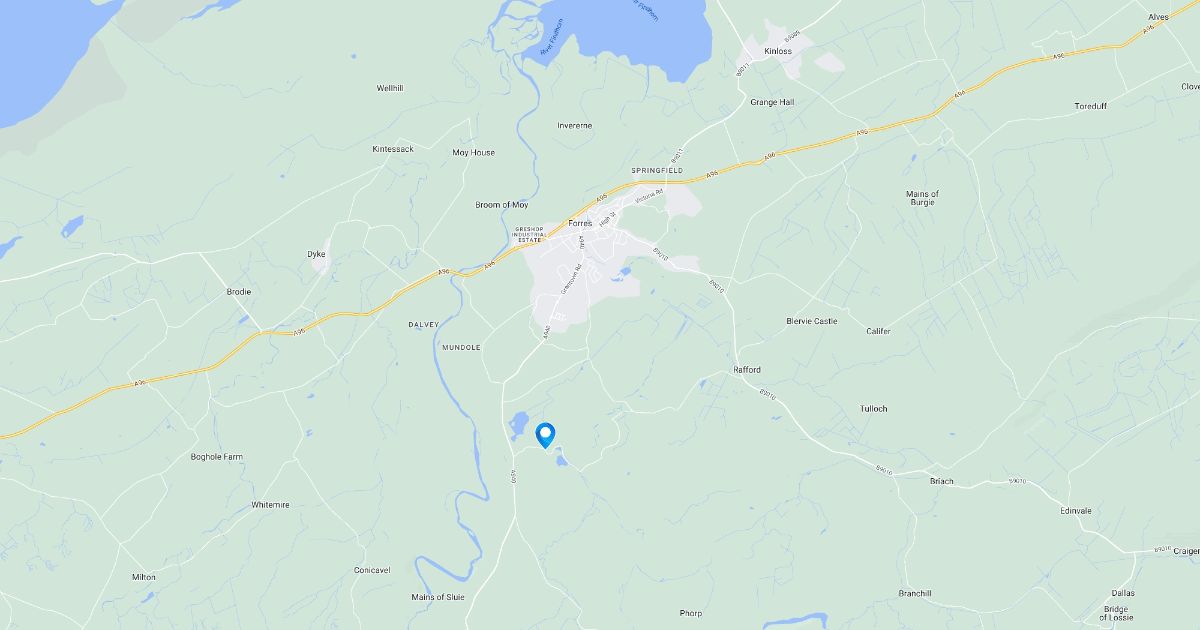This screenshot has width=1200, height=630.
Task: Click the Whitemire place label
Action: (x=271, y=505)
